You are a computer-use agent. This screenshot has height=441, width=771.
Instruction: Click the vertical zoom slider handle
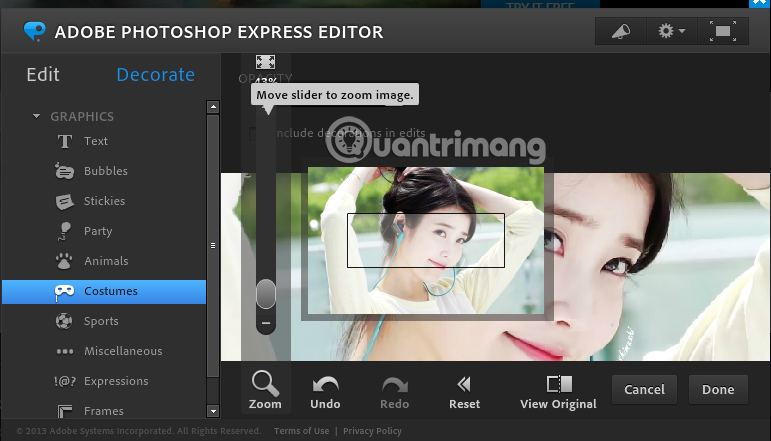pyautogui.click(x=266, y=294)
